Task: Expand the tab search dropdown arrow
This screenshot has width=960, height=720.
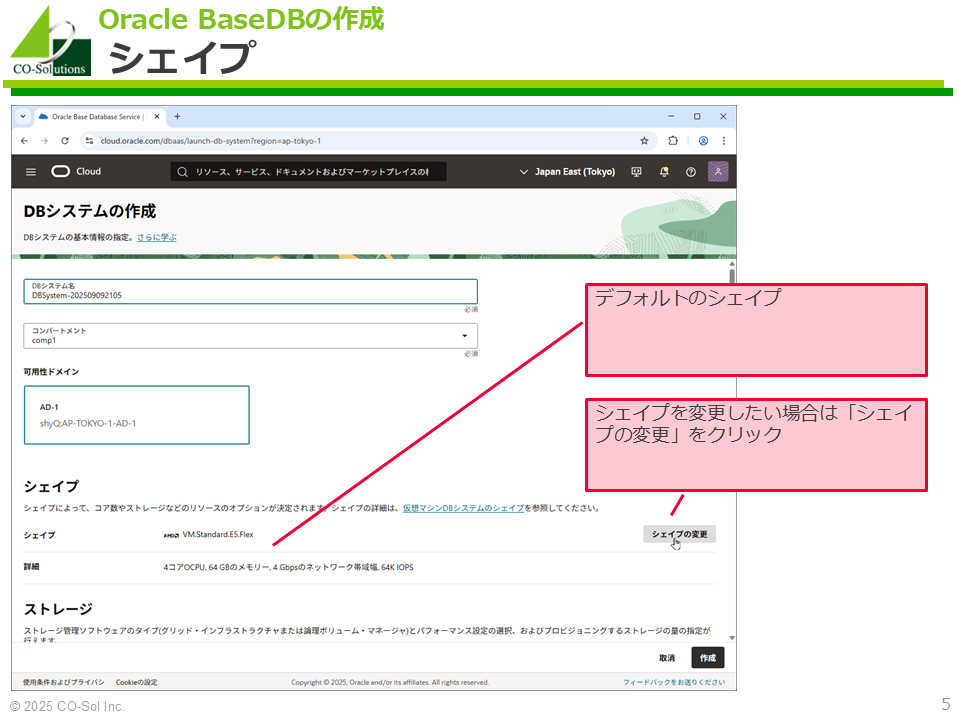Action: [23, 116]
